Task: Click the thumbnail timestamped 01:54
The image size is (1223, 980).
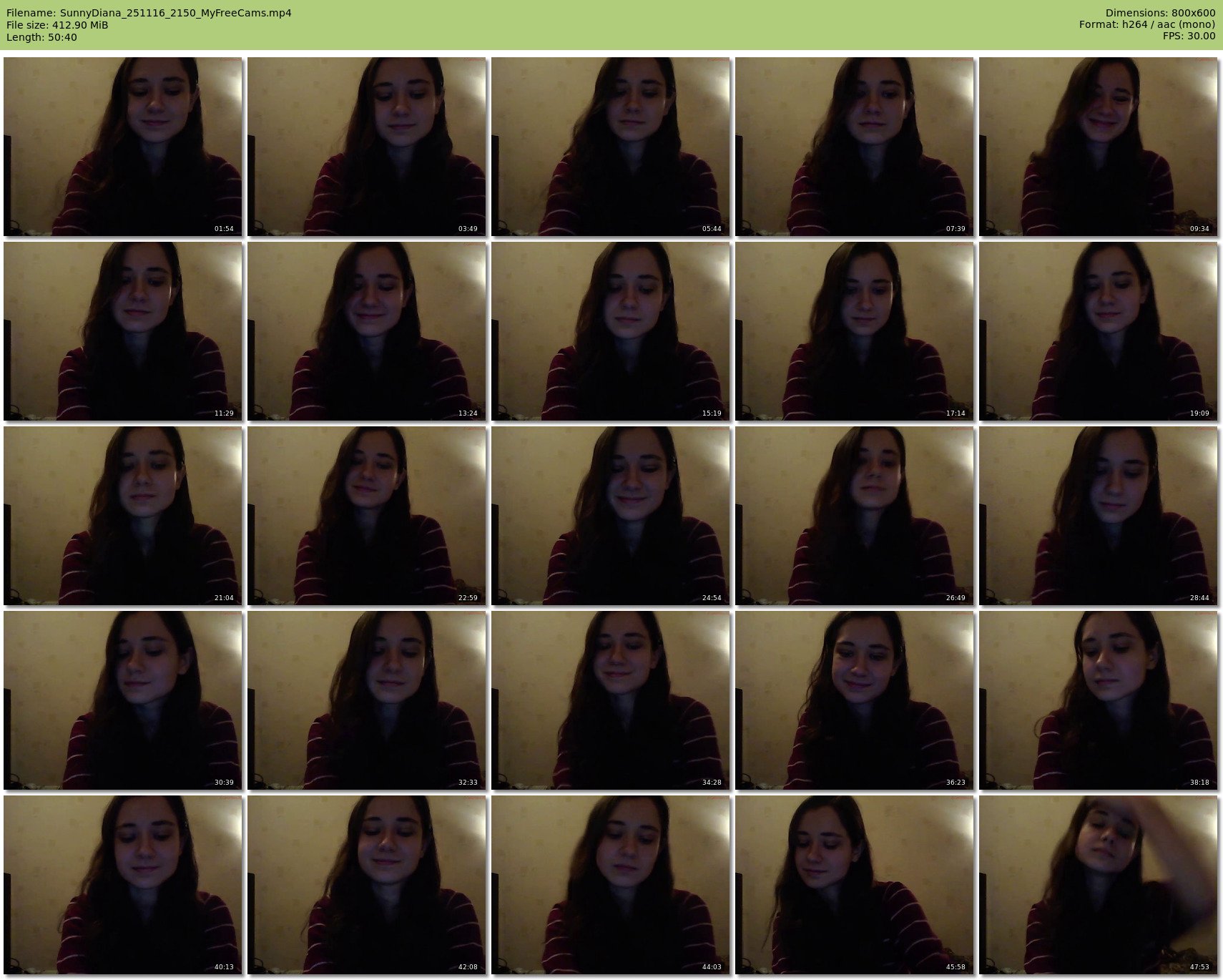Action: coord(123,147)
